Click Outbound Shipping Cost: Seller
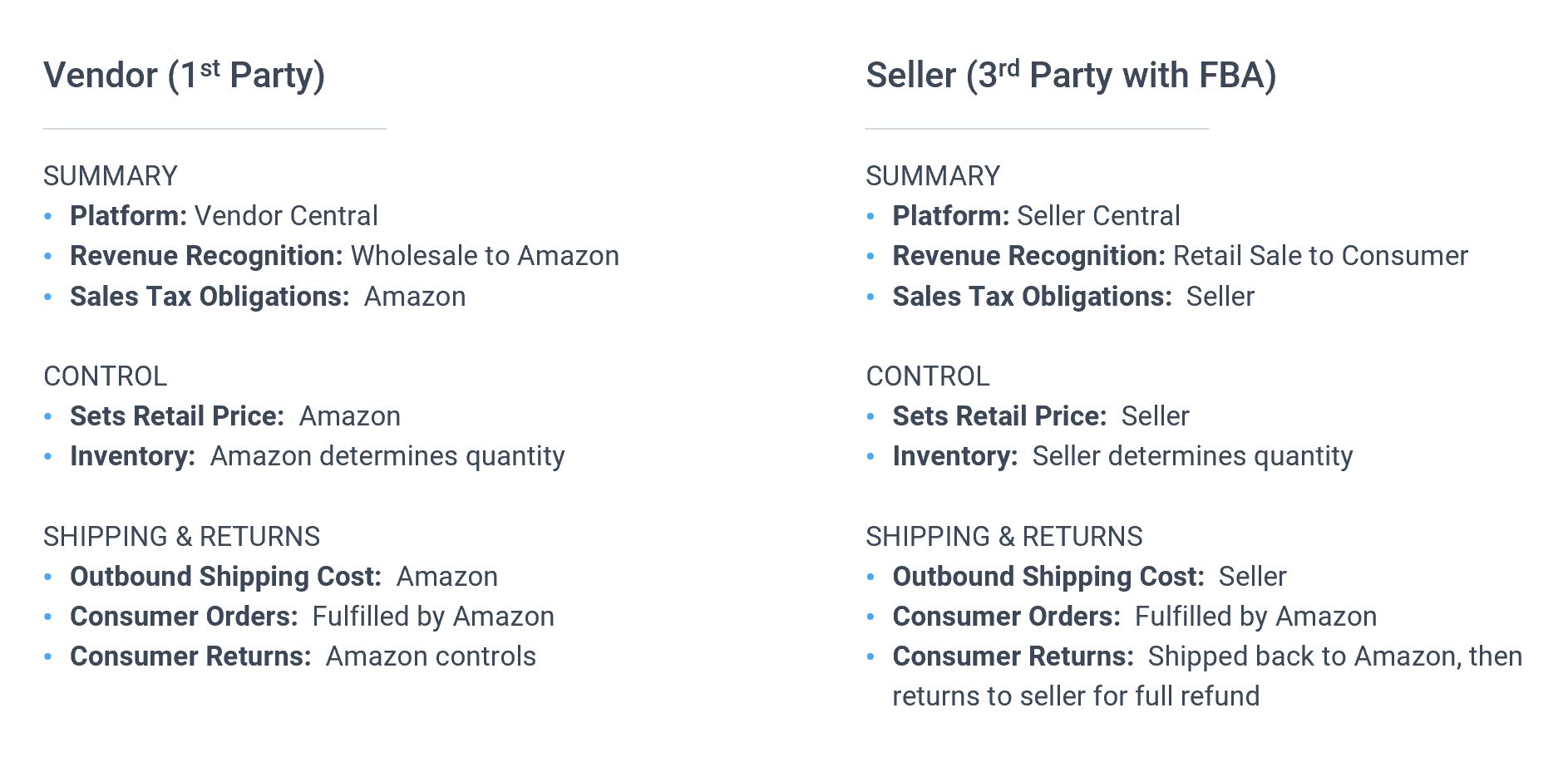The height and width of the screenshot is (757, 1568). pyautogui.click(x=1089, y=577)
